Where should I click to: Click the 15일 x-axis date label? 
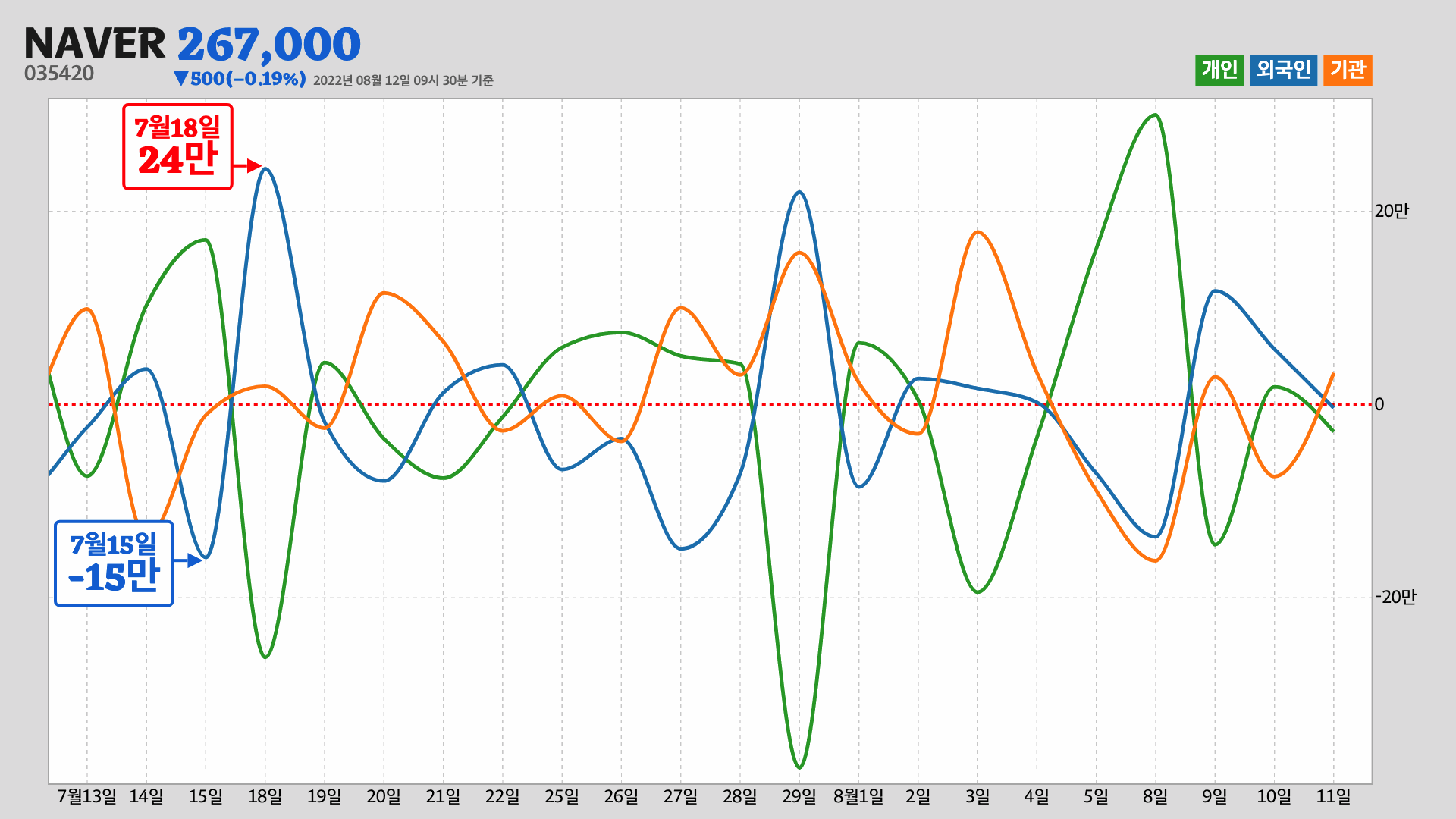(206, 797)
